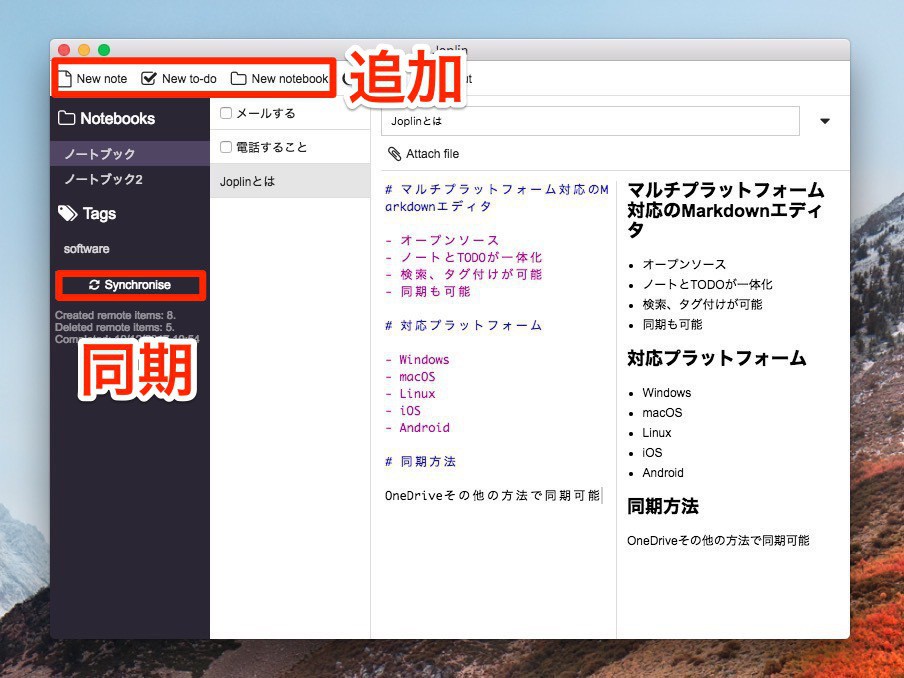The width and height of the screenshot is (904, 678).
Task: Click the Tags header label
Action: pyautogui.click(x=99, y=213)
